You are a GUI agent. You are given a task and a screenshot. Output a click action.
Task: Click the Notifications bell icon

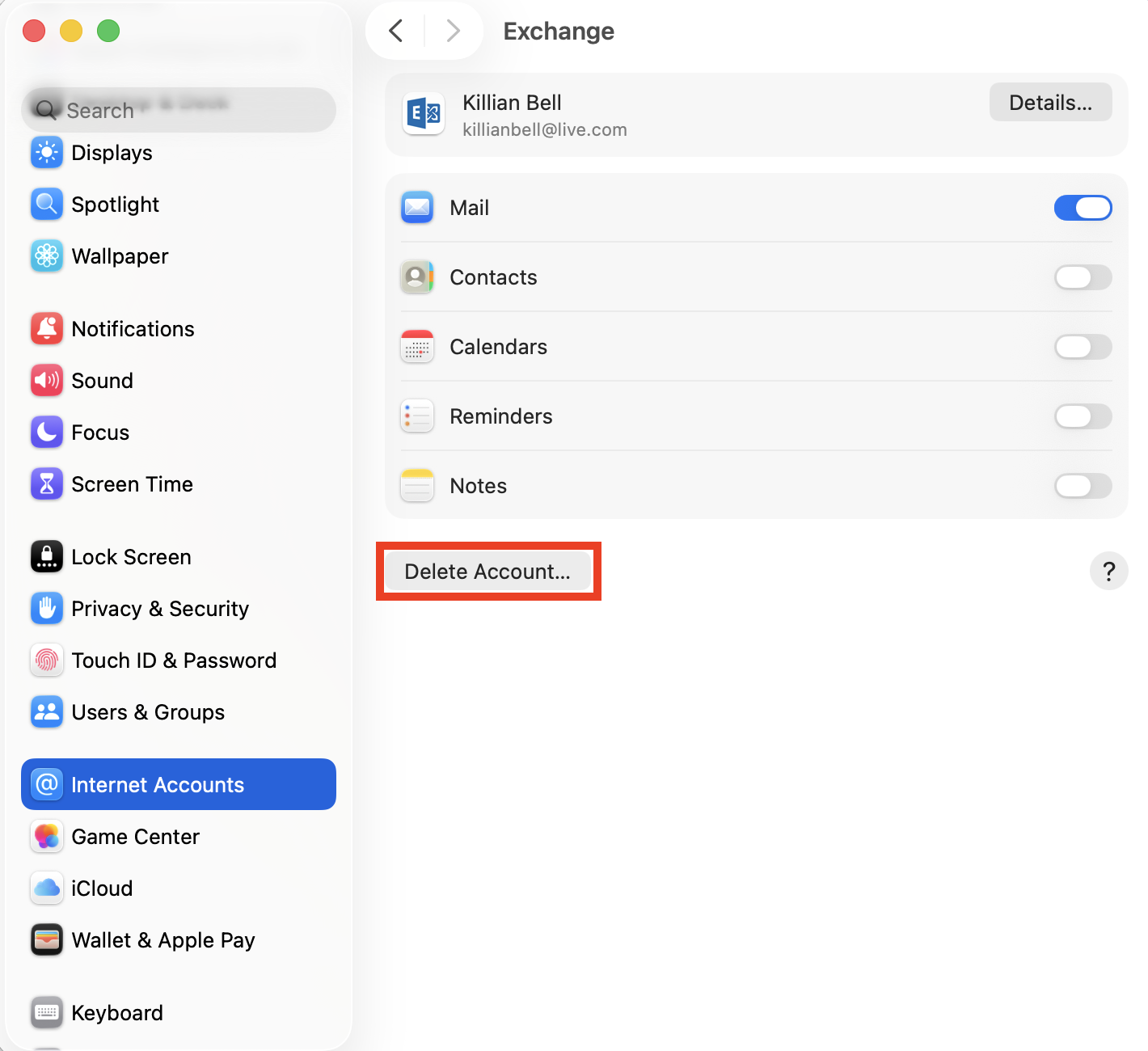click(46, 329)
